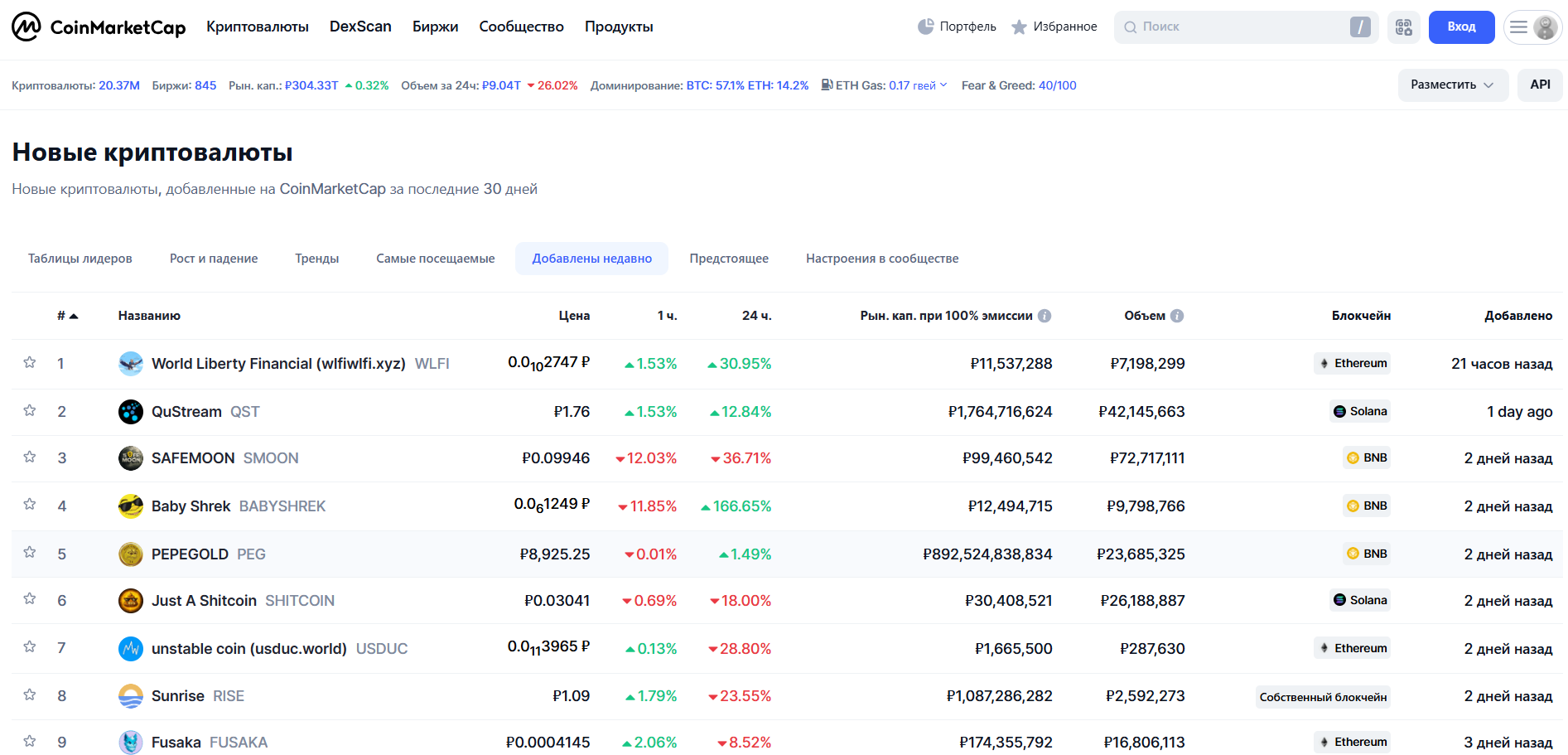Click Just A Shitcoin logo
This screenshot has height=755, width=1568.
131,601
